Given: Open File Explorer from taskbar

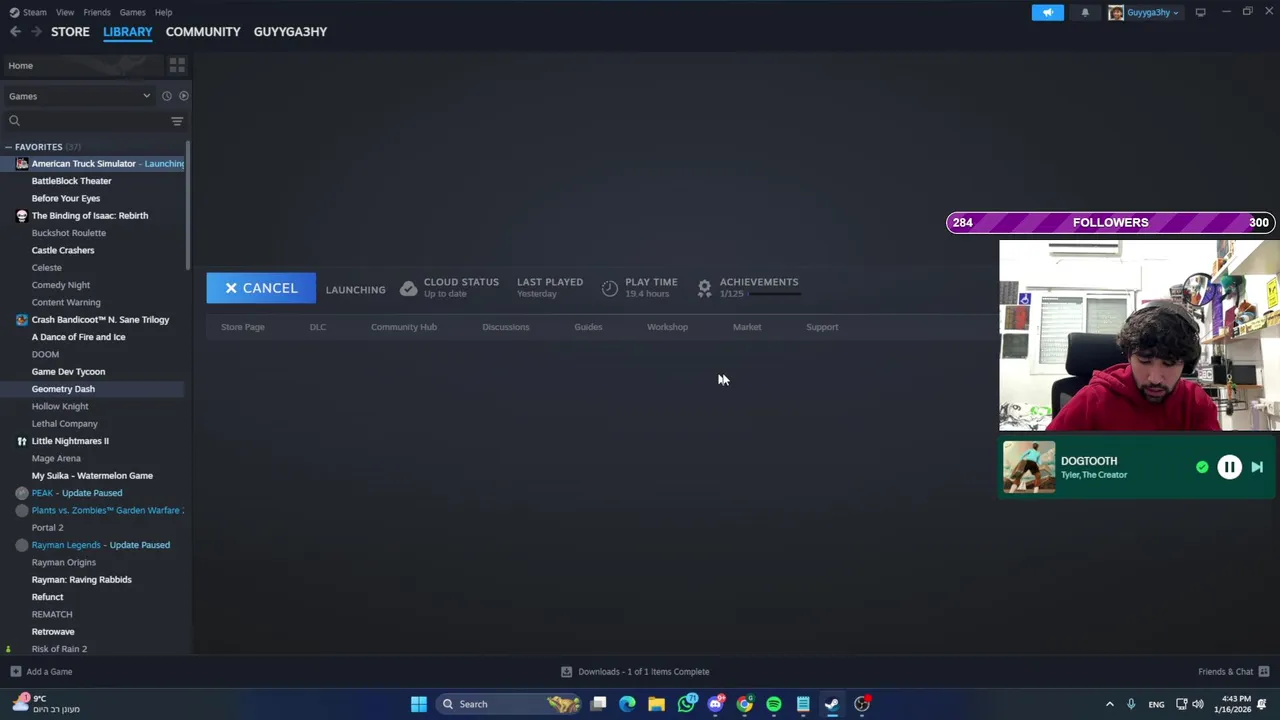Looking at the screenshot, I should pyautogui.click(x=656, y=704).
